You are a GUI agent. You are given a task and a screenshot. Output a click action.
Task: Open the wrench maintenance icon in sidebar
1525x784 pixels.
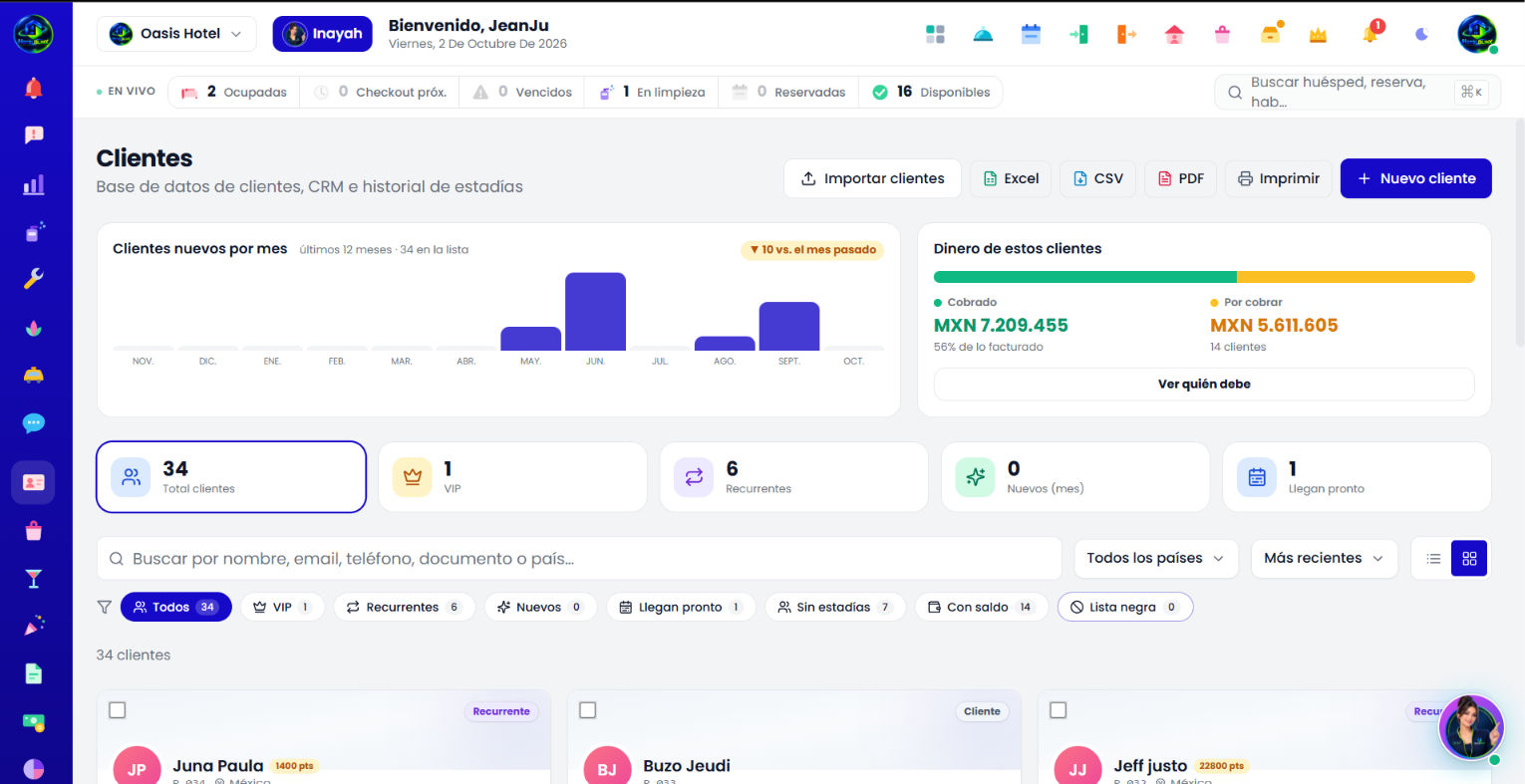click(34, 279)
